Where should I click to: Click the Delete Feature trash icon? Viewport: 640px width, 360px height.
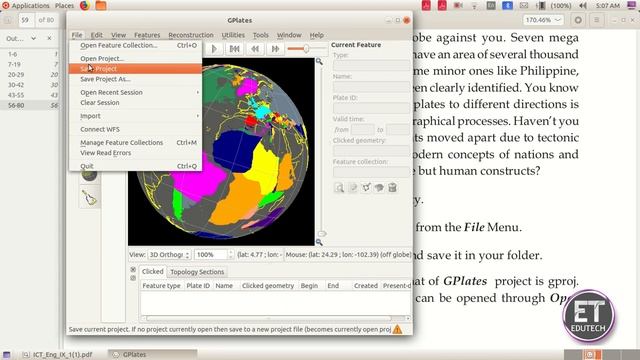(392, 188)
